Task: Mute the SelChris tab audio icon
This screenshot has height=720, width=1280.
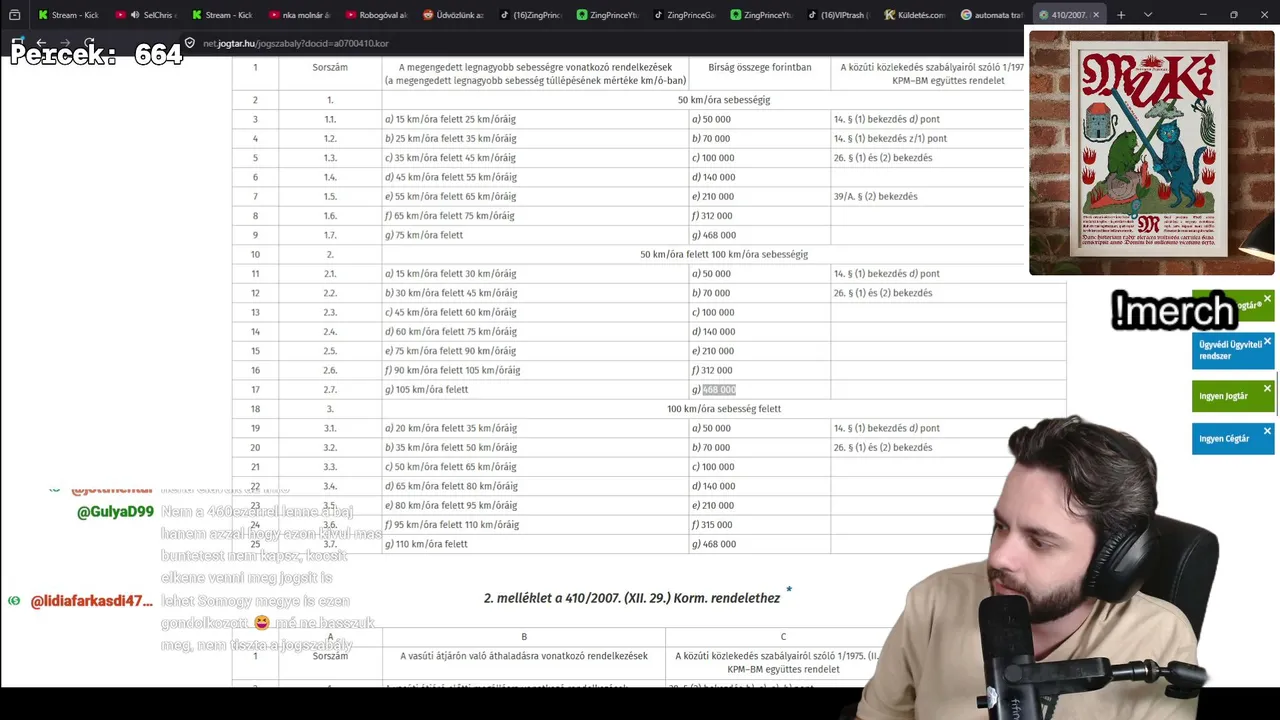Action: point(135,15)
